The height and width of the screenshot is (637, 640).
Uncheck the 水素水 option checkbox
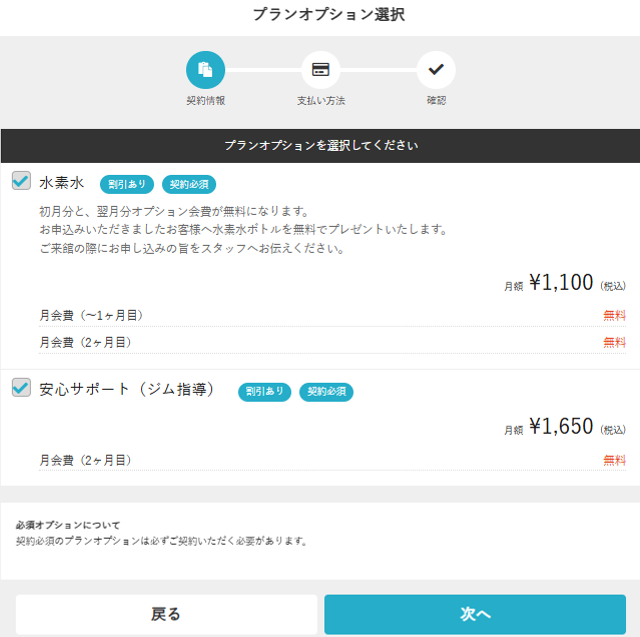(x=21, y=181)
